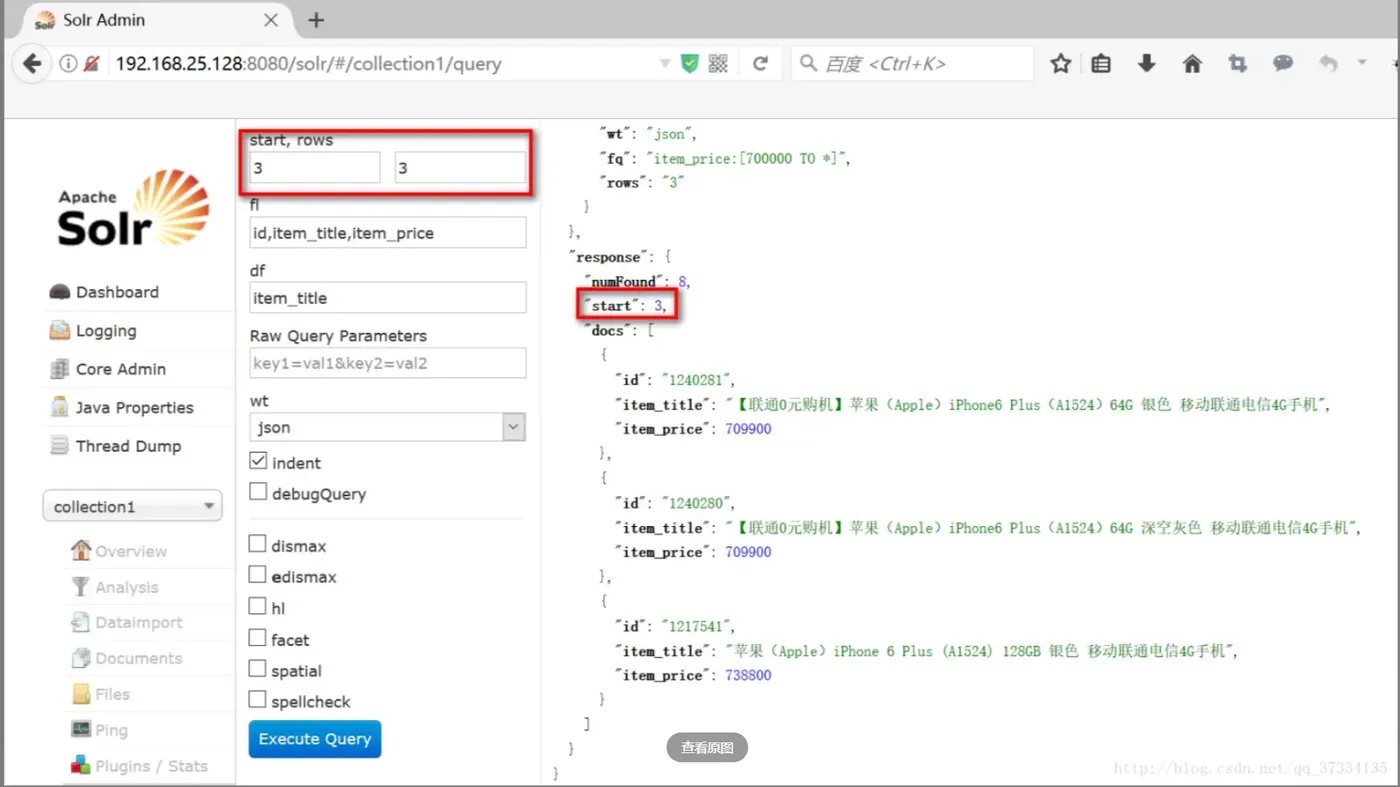Click the 查看原图 button
This screenshot has width=1400, height=787.
(x=707, y=748)
